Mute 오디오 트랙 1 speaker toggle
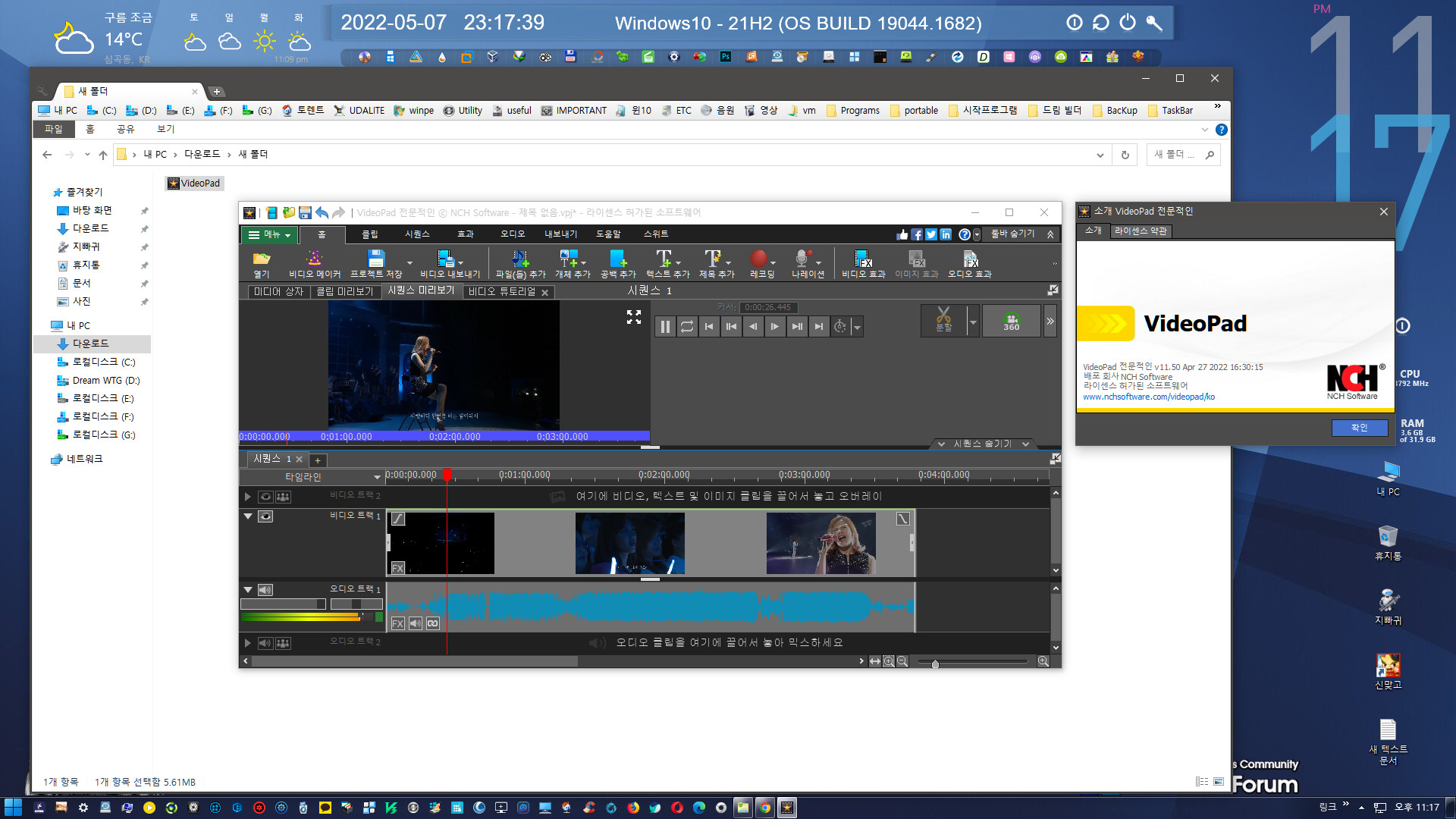This screenshot has height=819, width=1456. pos(265,590)
